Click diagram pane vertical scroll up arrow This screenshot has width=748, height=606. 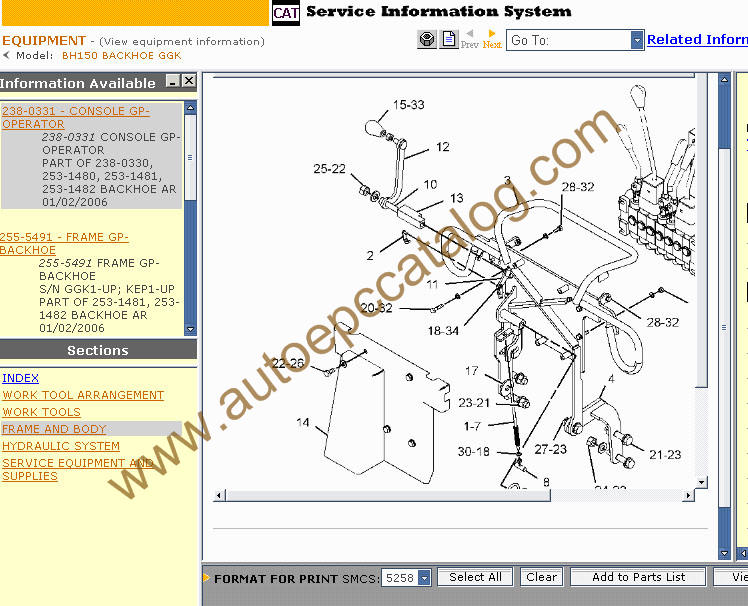pyautogui.click(x=724, y=80)
